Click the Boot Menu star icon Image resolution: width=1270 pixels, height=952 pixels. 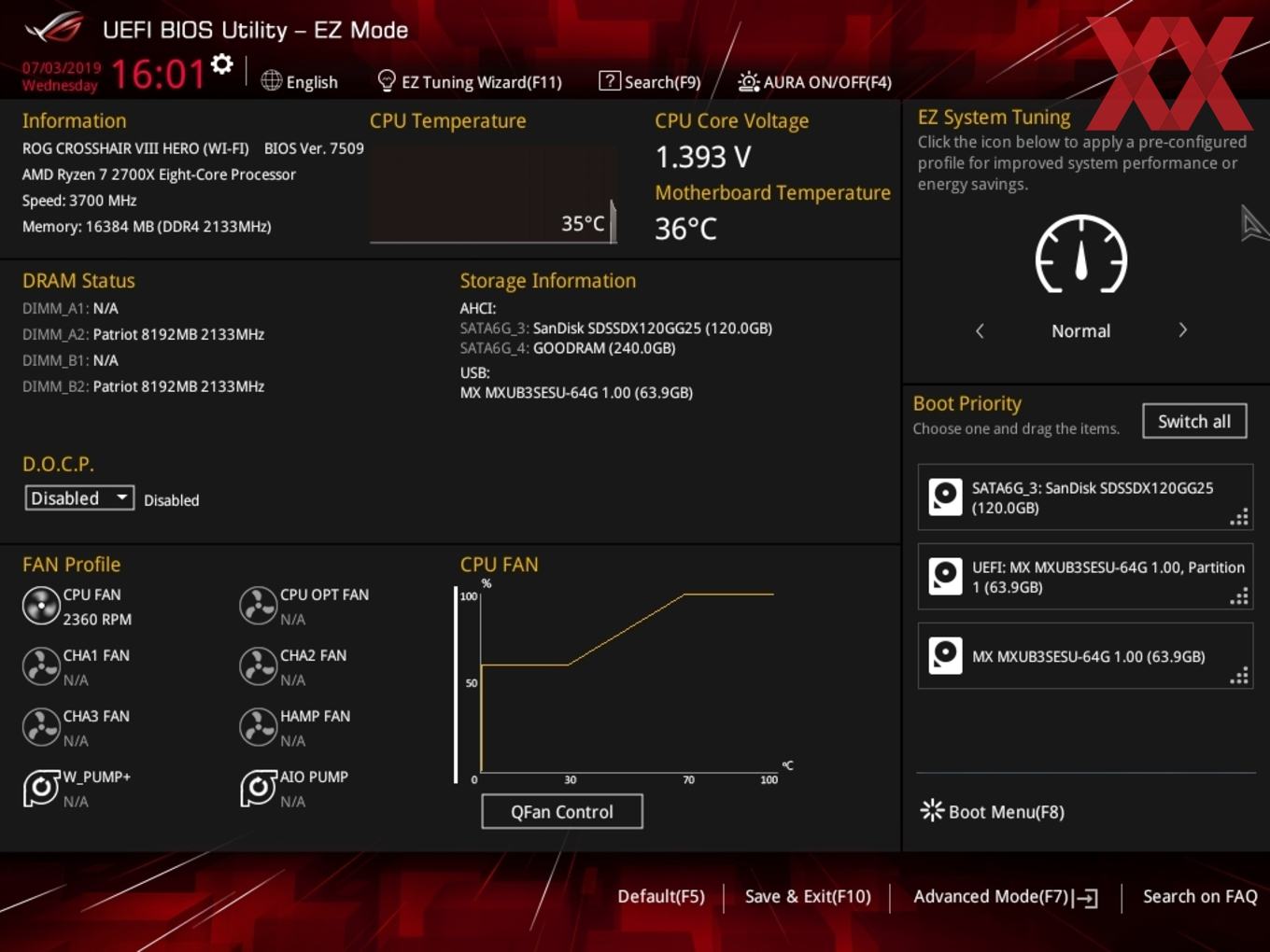tap(932, 810)
